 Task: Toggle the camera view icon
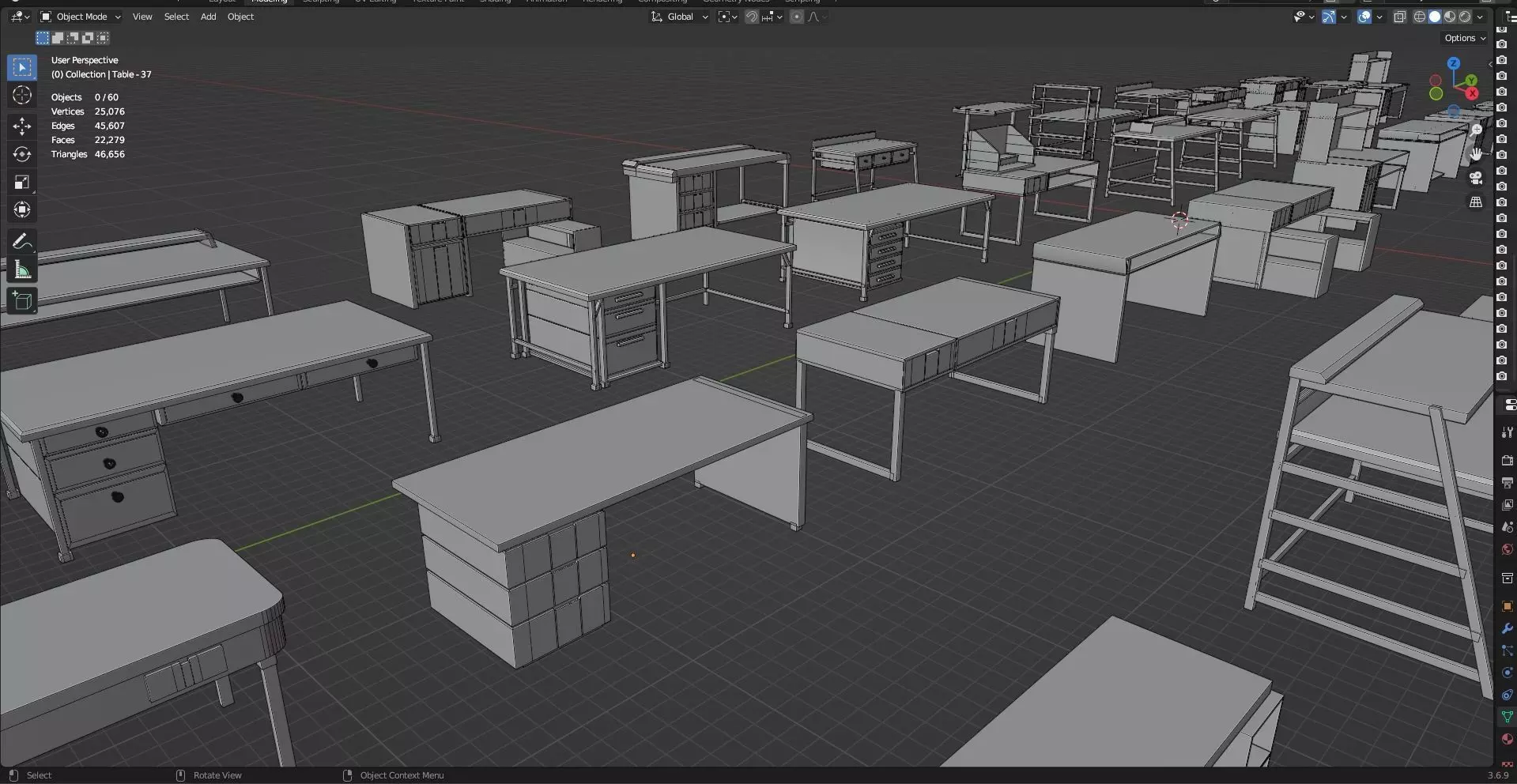click(1476, 178)
